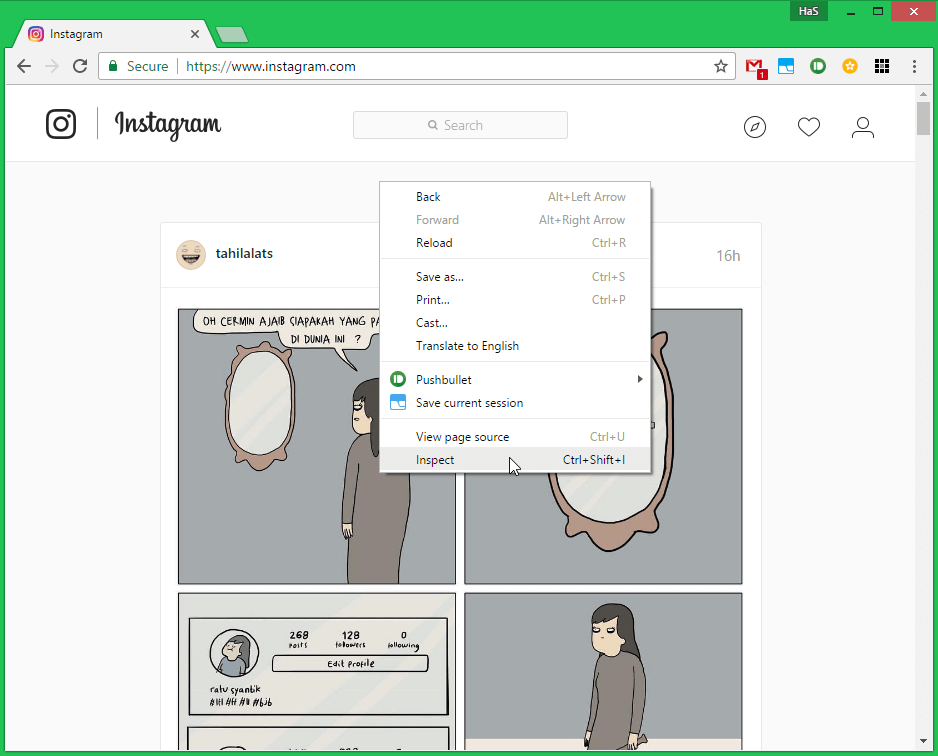Click the 16h post timestamp

(728, 256)
